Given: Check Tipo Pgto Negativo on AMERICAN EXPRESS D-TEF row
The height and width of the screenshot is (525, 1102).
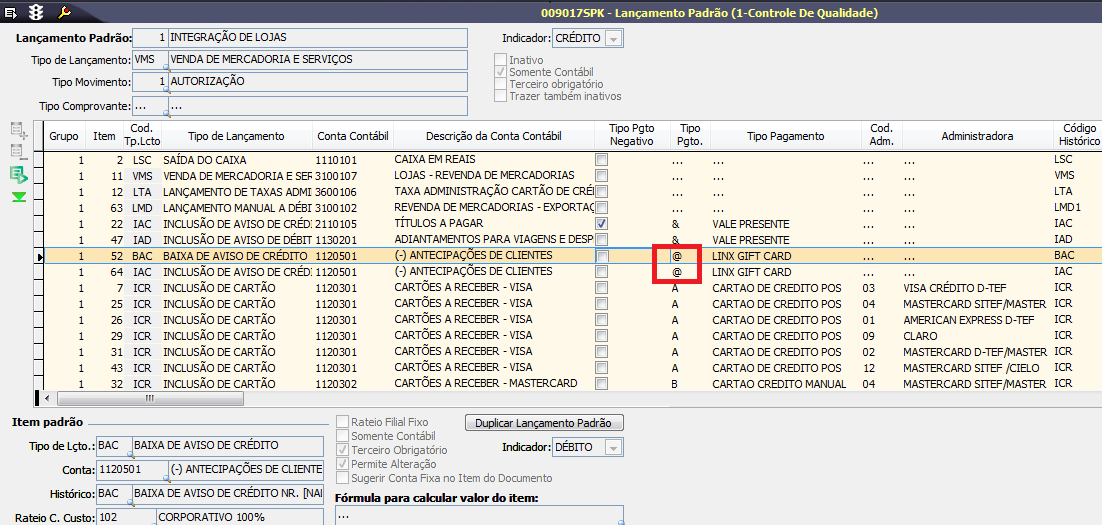Looking at the screenshot, I should coord(602,320).
